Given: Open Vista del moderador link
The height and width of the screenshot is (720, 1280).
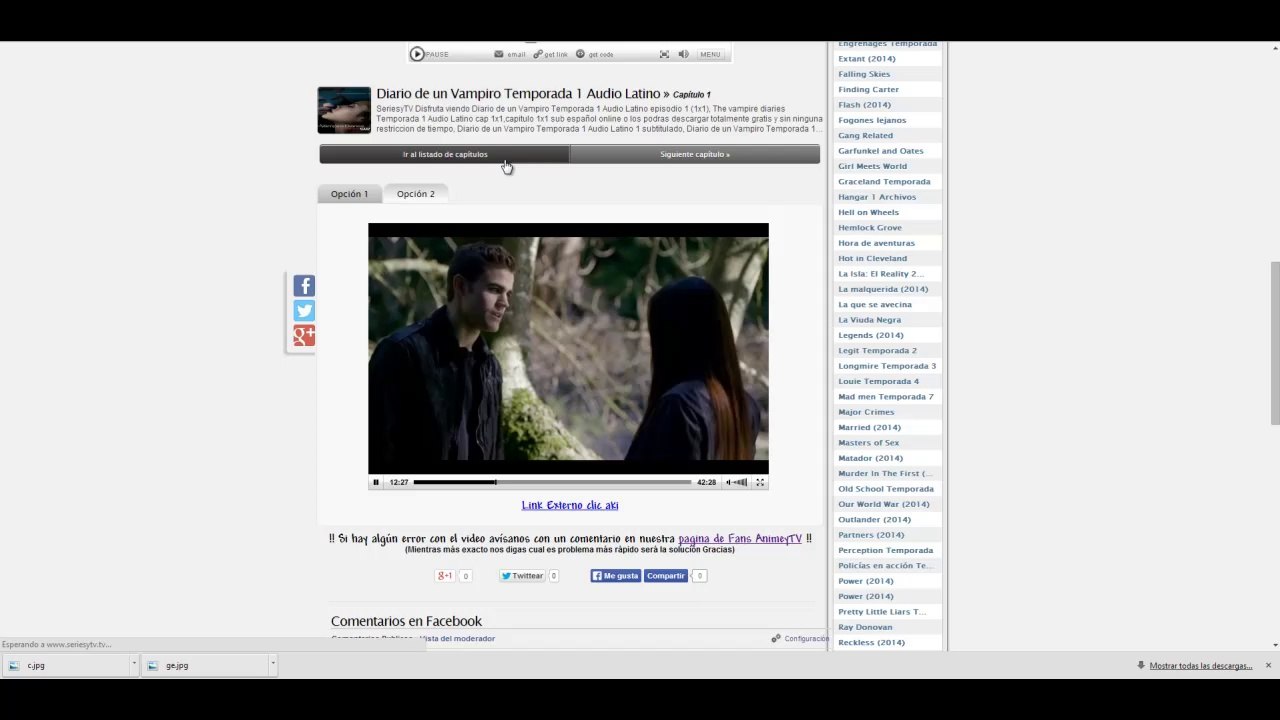Looking at the screenshot, I should 457,638.
